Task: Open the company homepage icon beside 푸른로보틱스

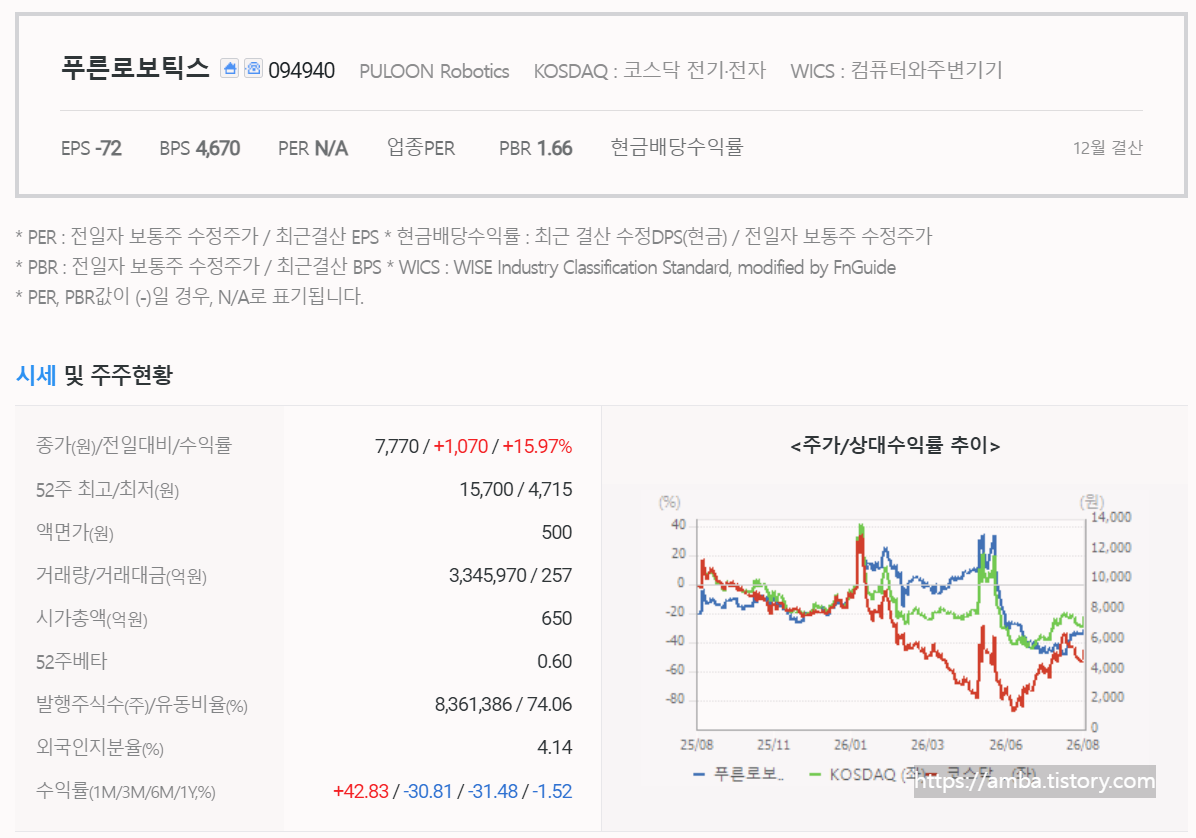Action: pos(230,69)
